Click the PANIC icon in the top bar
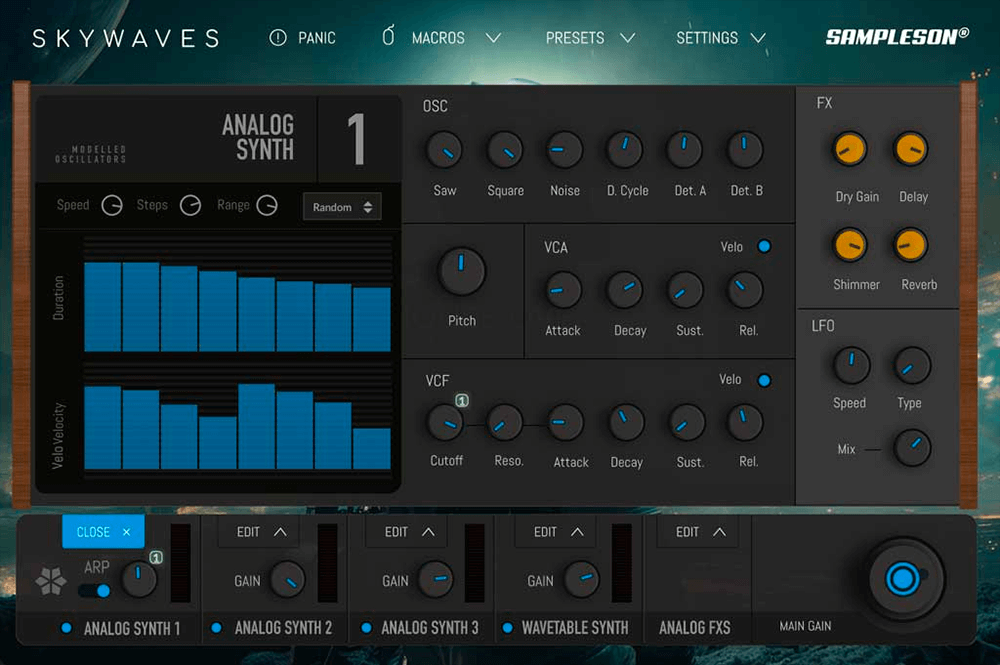The width and height of the screenshot is (1000, 665). (277, 37)
